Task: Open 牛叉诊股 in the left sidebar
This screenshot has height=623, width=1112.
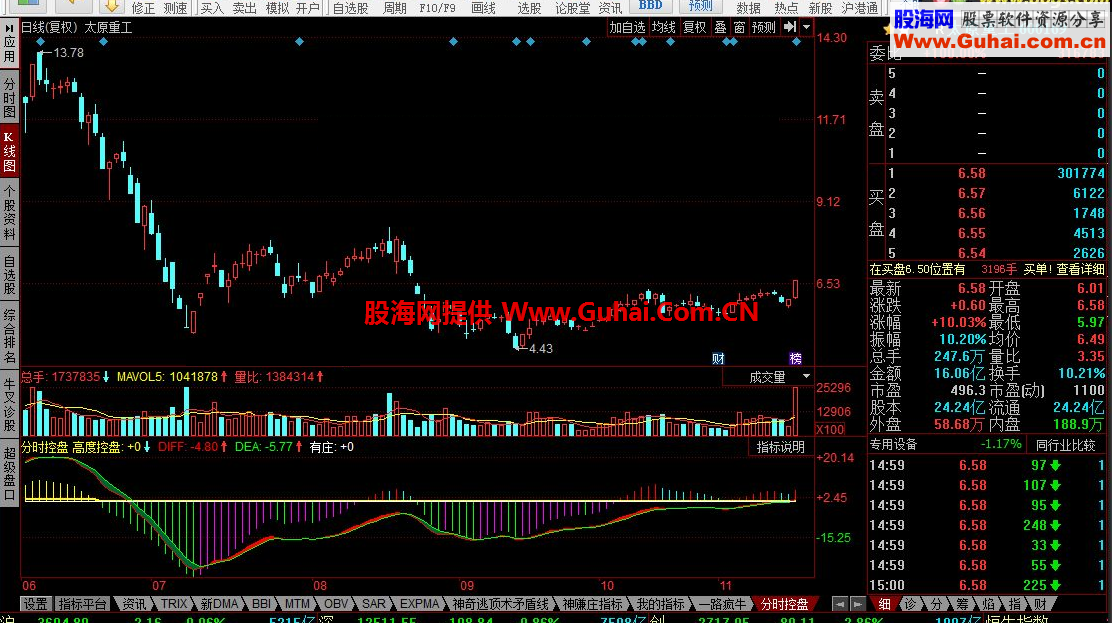Action: click(x=9, y=404)
